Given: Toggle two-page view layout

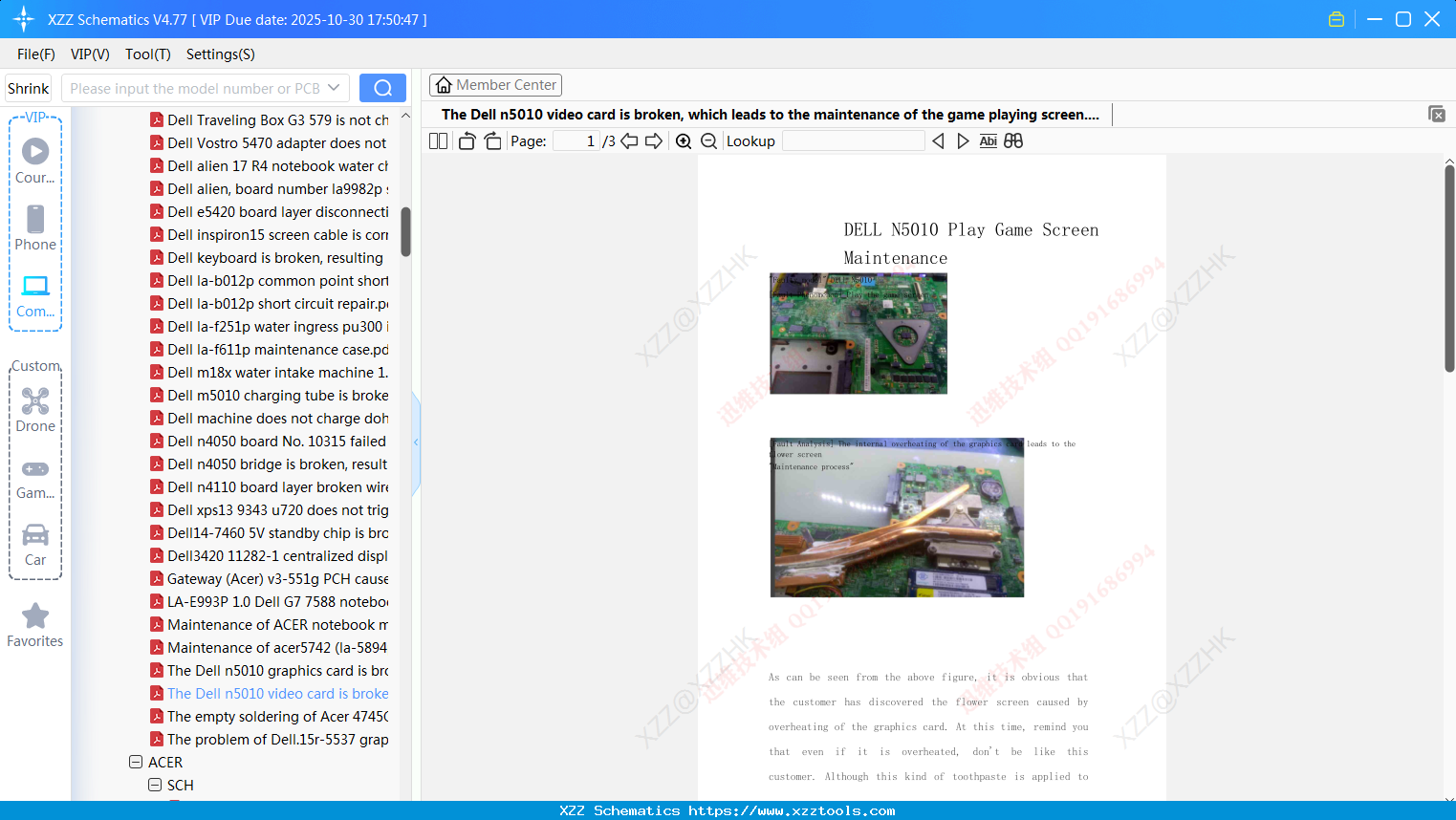Looking at the screenshot, I should [438, 140].
